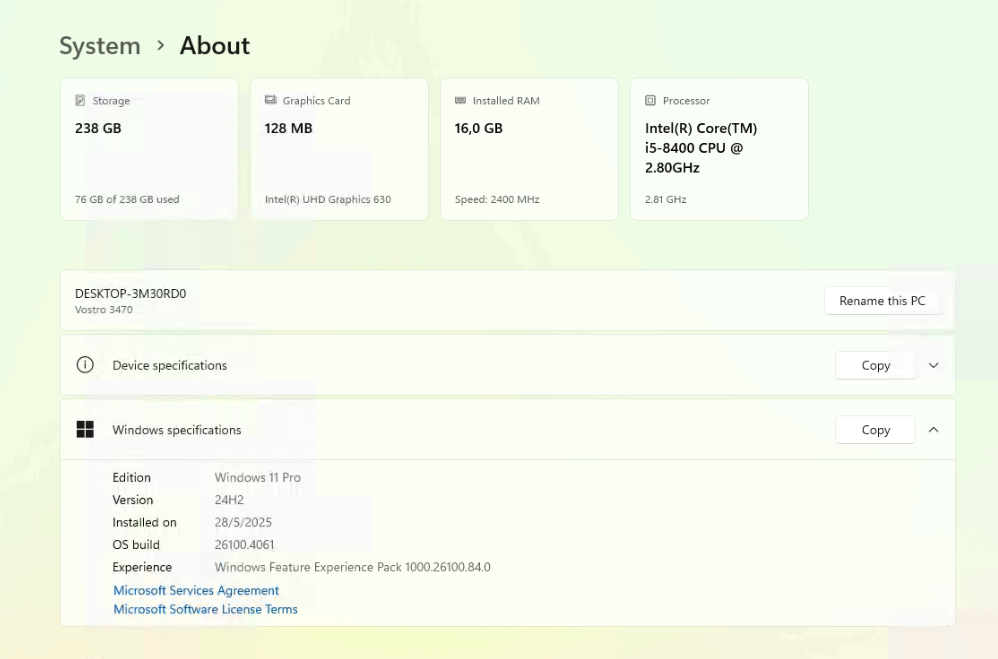Image resolution: width=998 pixels, height=659 pixels.
Task: Click the Device specifications info icon
Action: coord(85,365)
